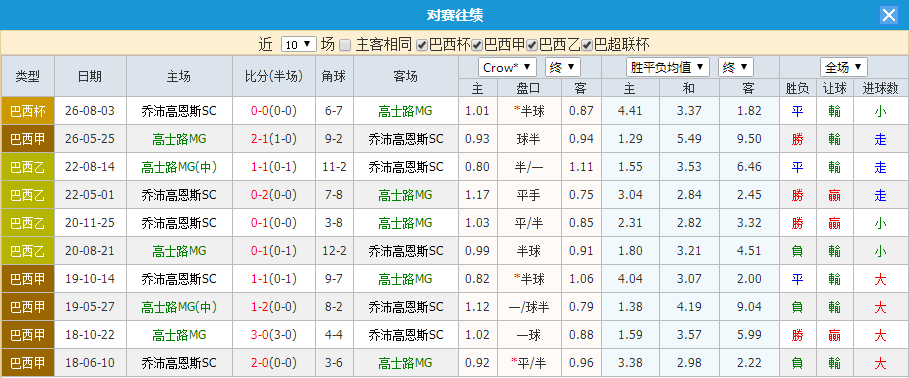Open 高士路MG(中) on the 22-08-14 row
This screenshot has width=909, height=378.
pyautogui.click(x=179, y=167)
